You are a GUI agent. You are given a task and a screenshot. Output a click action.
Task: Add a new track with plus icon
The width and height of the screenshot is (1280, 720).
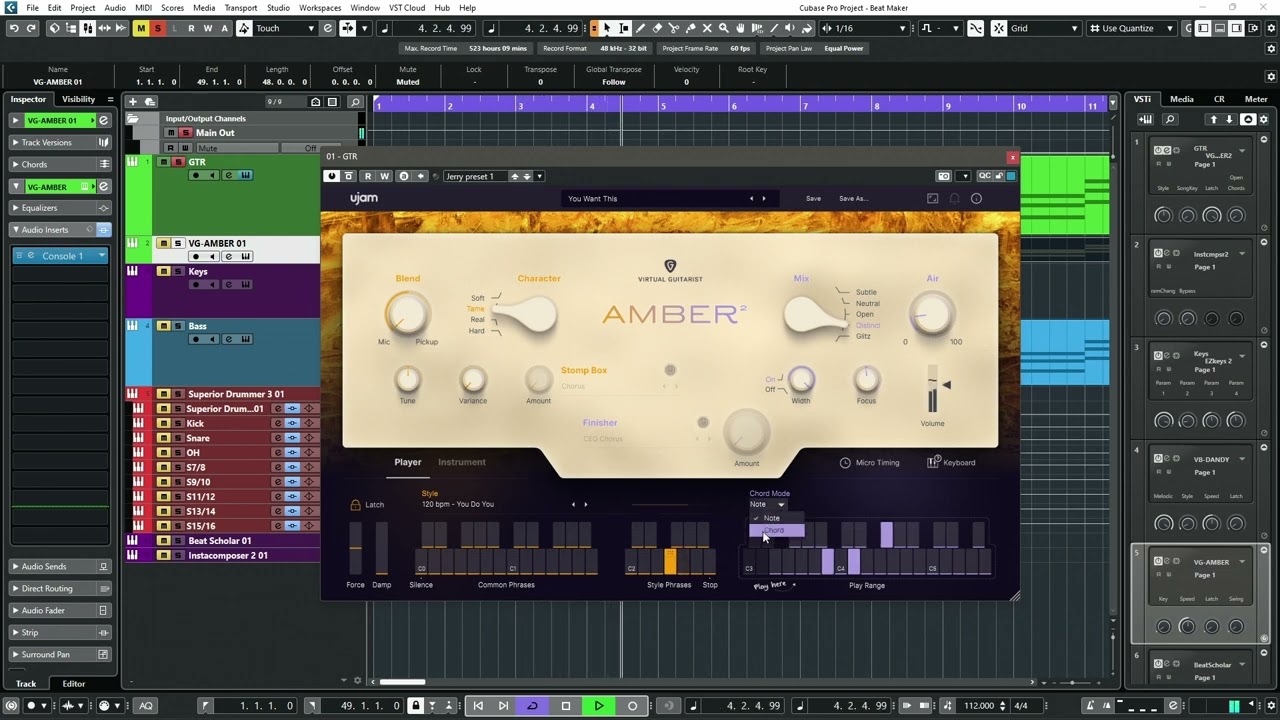pos(132,101)
